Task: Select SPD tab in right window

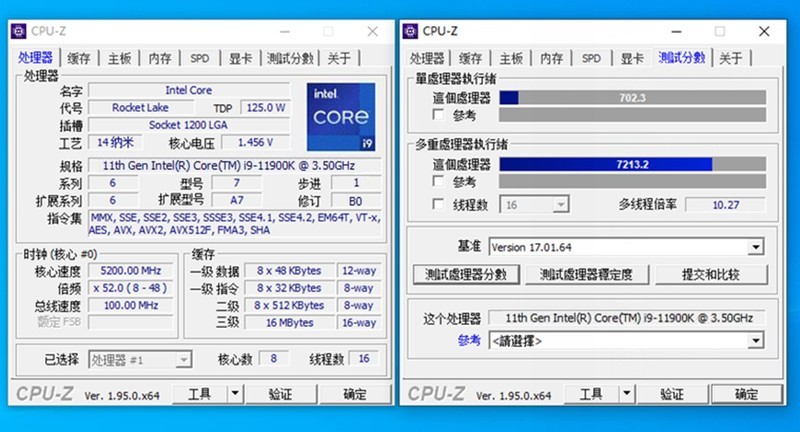Action: tap(591, 58)
